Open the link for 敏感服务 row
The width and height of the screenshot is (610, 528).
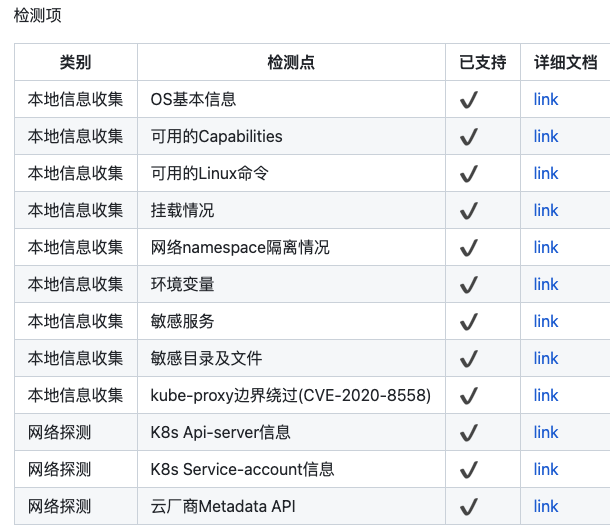(545, 321)
